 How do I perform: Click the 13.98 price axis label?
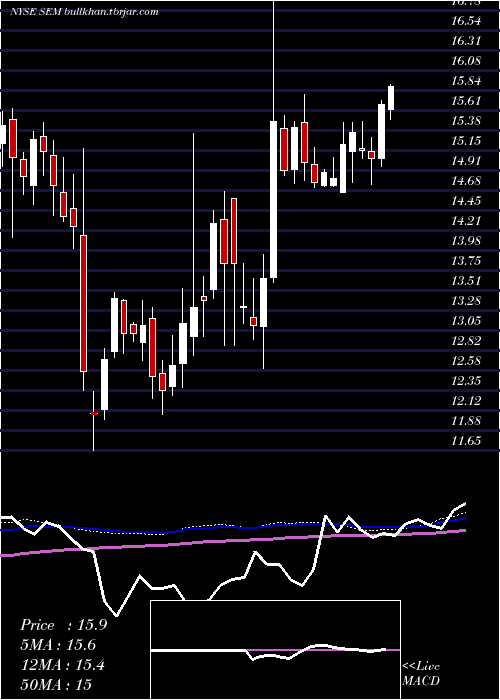coord(466,241)
